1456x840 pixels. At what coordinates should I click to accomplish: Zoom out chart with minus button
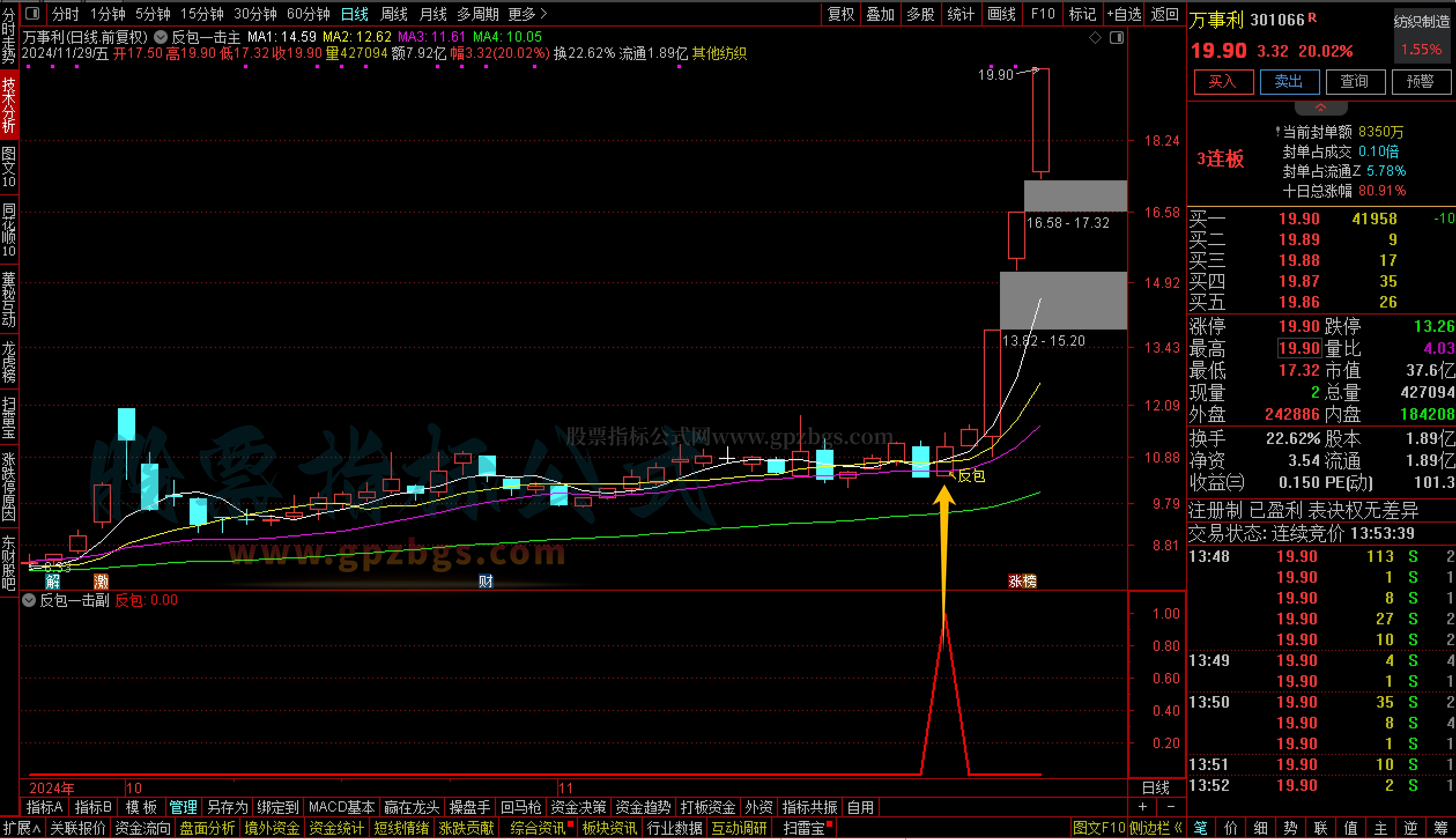(1171, 806)
